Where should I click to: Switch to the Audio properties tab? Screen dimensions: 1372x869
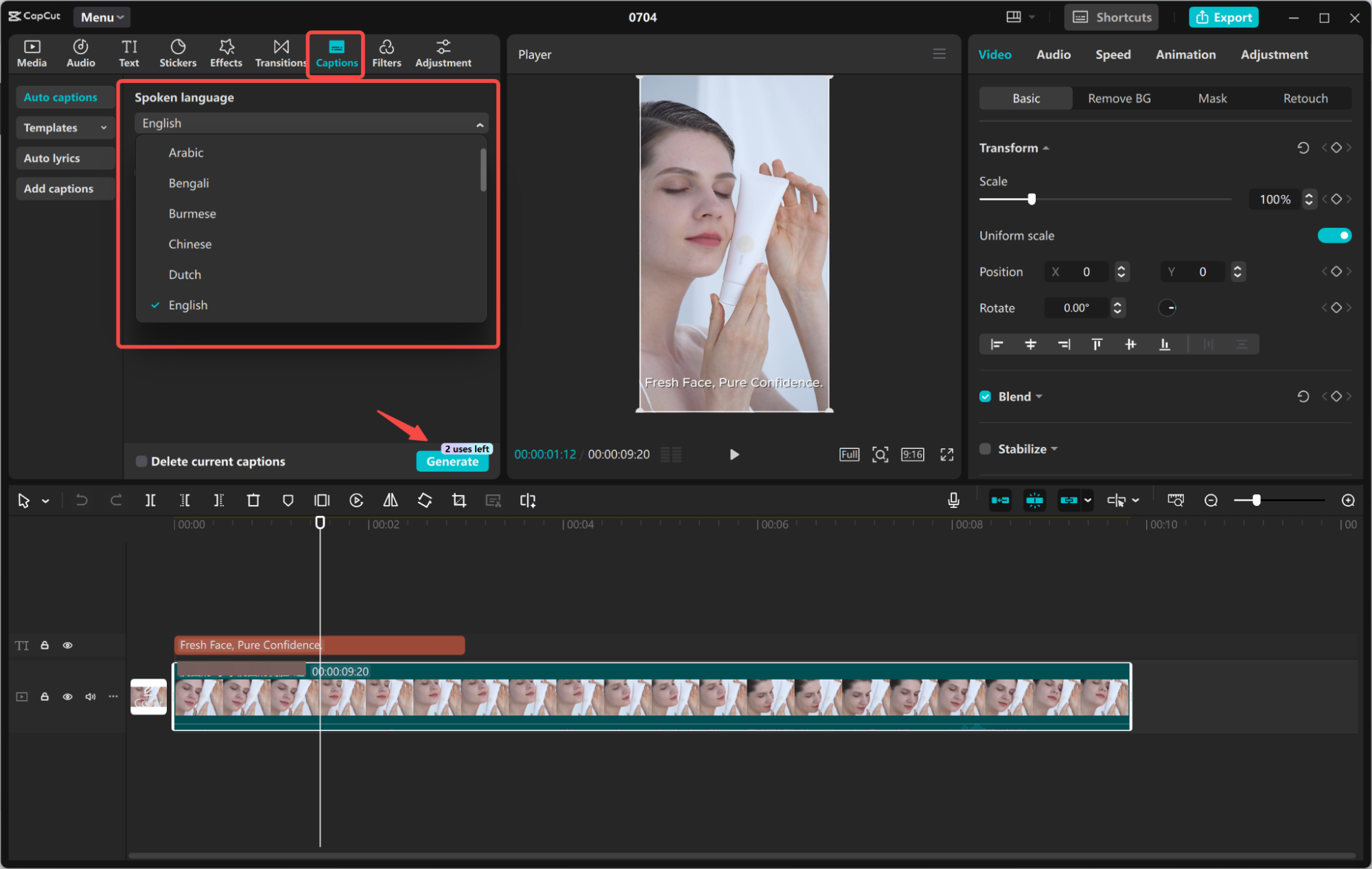click(x=1053, y=54)
